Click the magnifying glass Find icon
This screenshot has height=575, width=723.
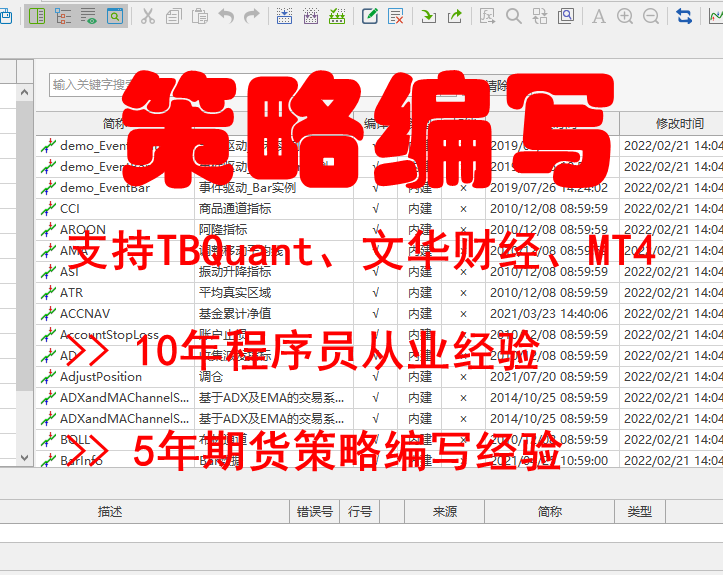(514, 16)
